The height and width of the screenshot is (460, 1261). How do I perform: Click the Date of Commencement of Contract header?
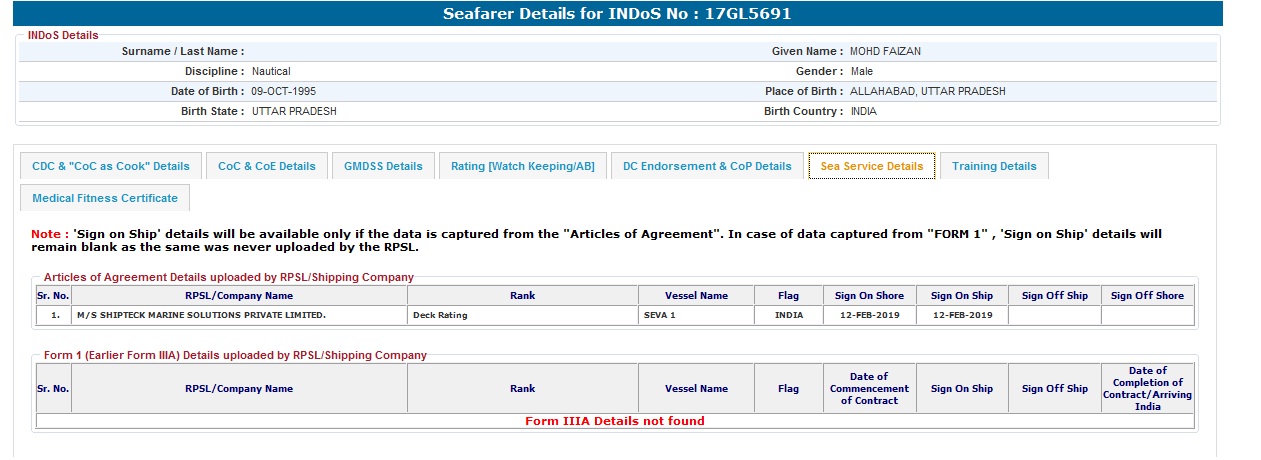[x=869, y=388]
